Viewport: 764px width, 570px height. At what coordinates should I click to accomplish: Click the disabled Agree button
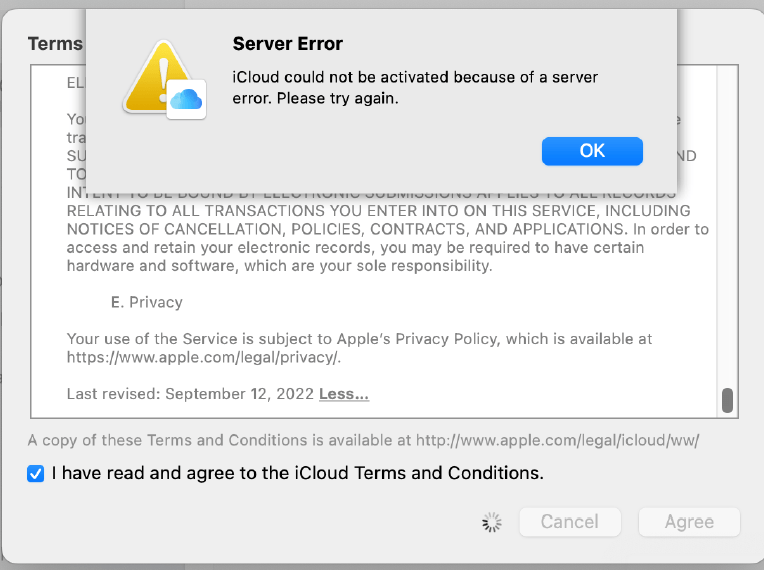point(689,522)
